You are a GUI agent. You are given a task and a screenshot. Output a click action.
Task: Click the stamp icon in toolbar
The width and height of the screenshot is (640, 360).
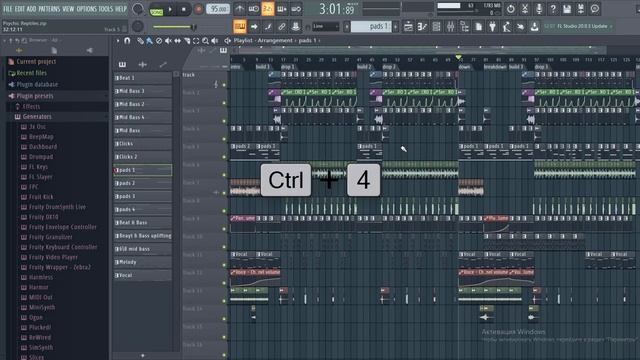[296, 27]
